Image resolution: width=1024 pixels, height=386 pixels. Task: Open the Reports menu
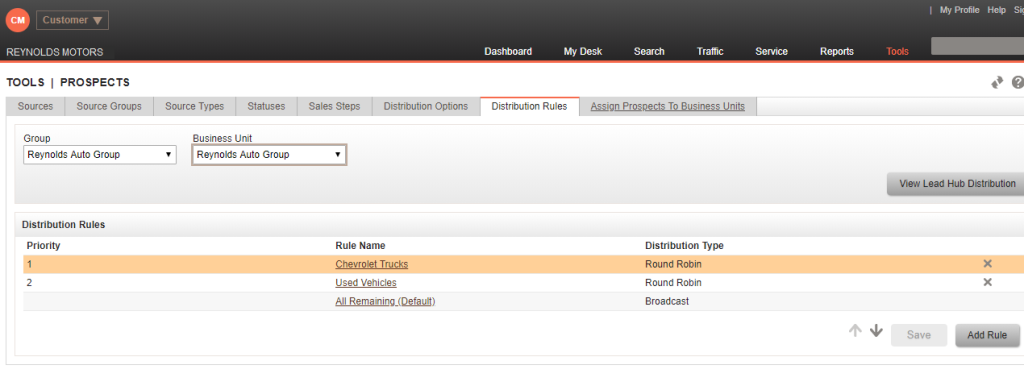coord(837,51)
